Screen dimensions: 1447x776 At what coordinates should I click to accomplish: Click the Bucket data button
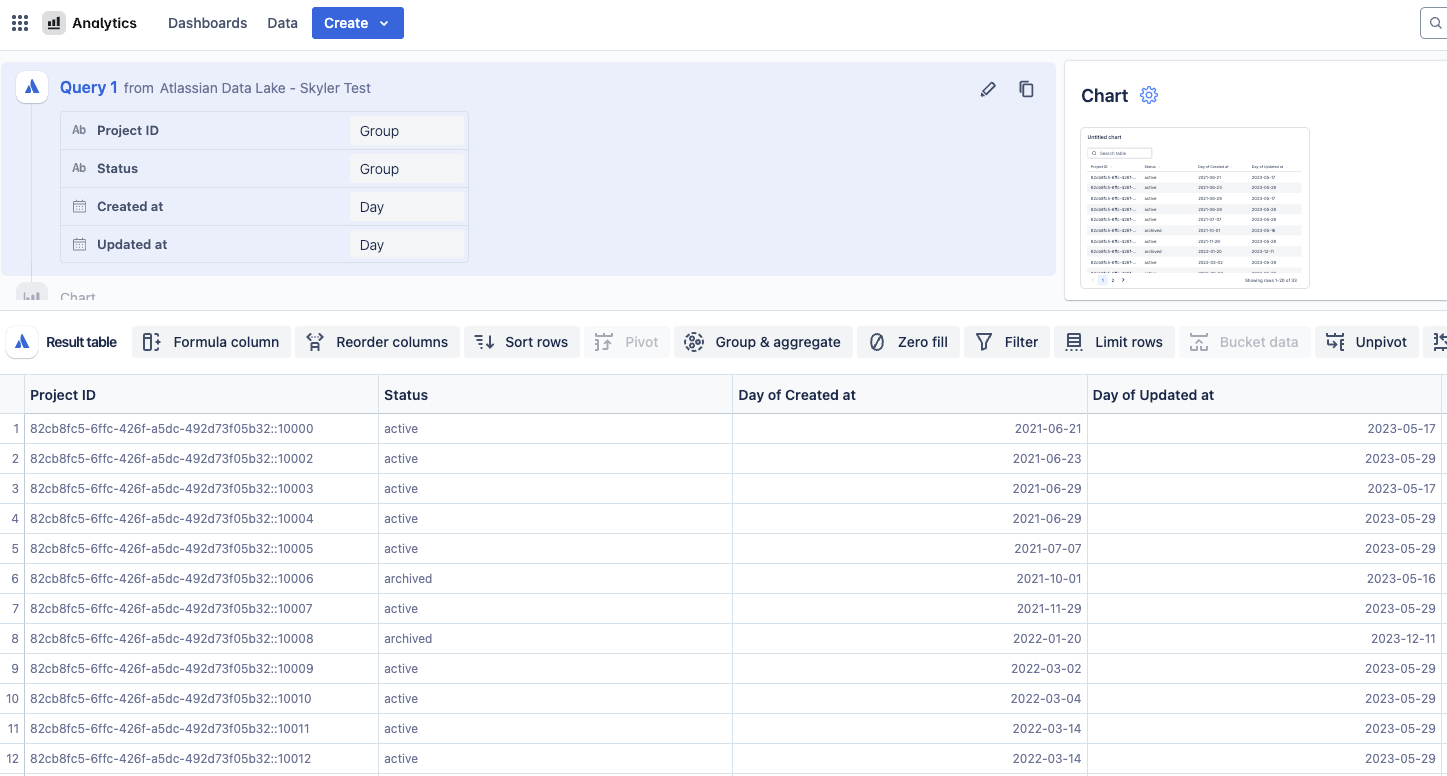1244,342
